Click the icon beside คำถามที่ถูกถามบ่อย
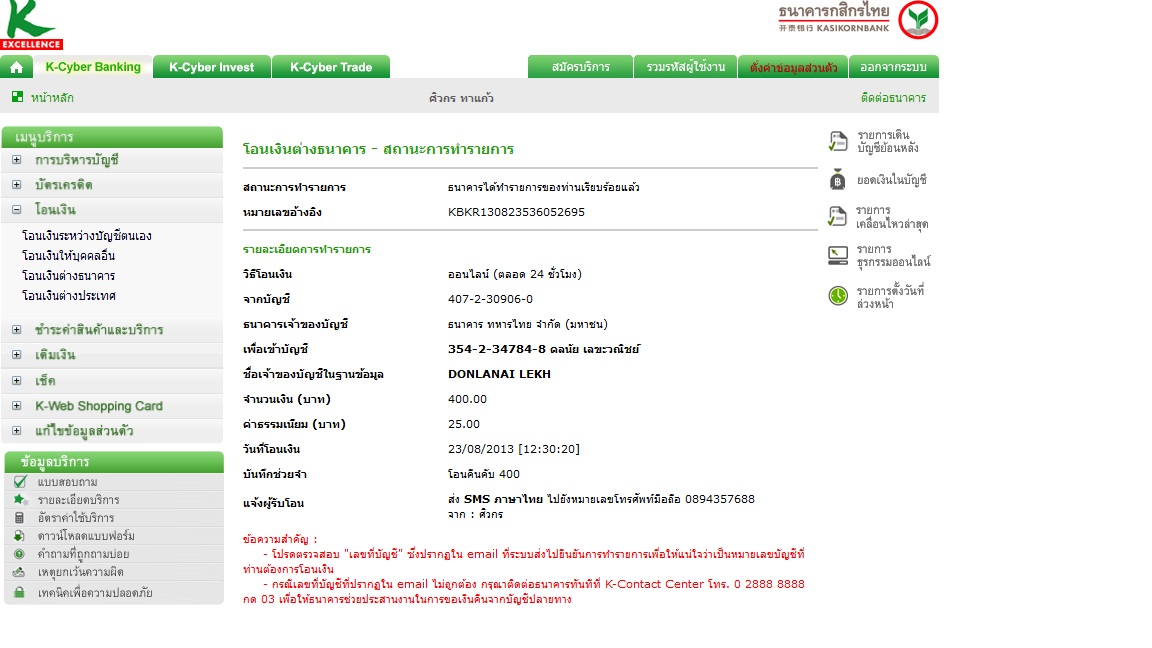This screenshot has height=648, width=1152. [19, 554]
